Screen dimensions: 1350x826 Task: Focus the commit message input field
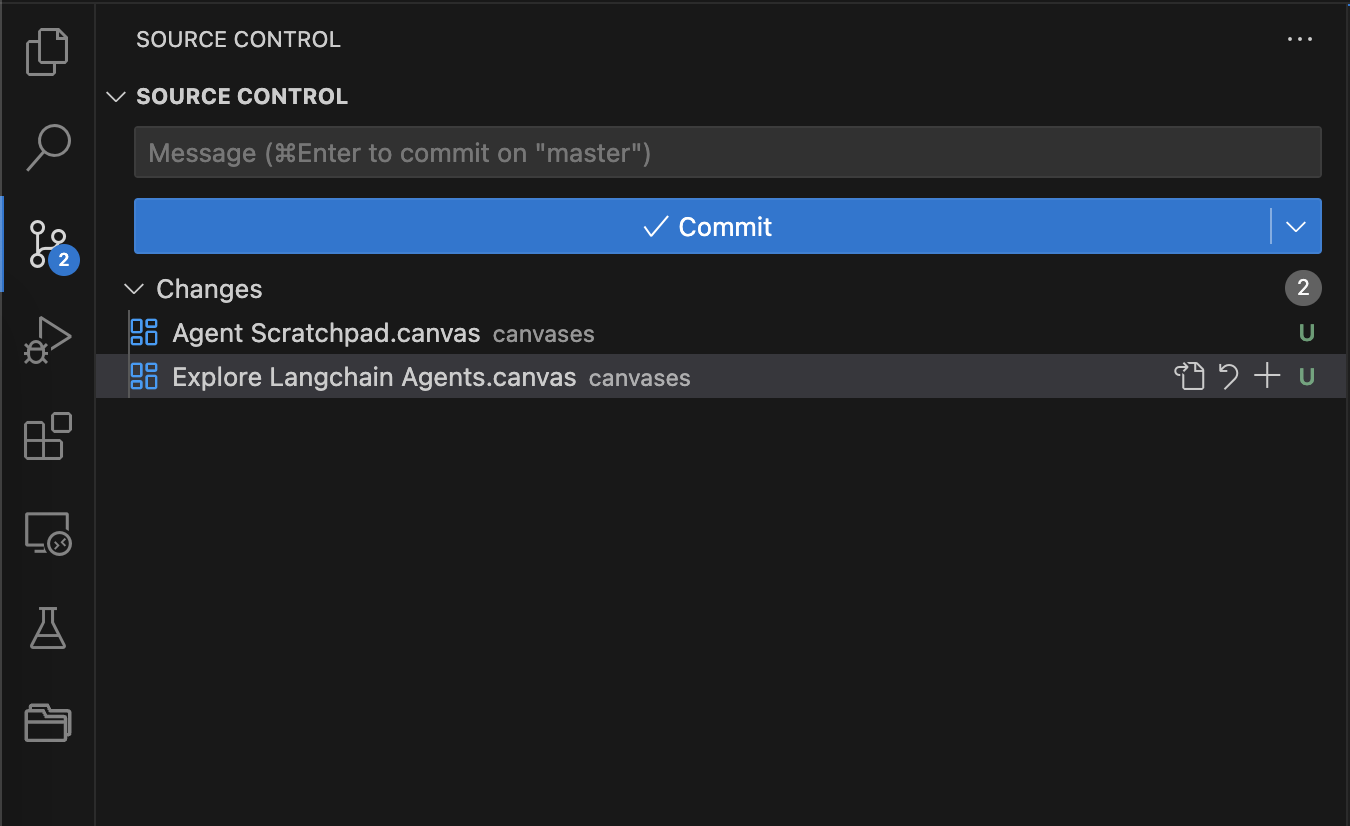point(727,153)
